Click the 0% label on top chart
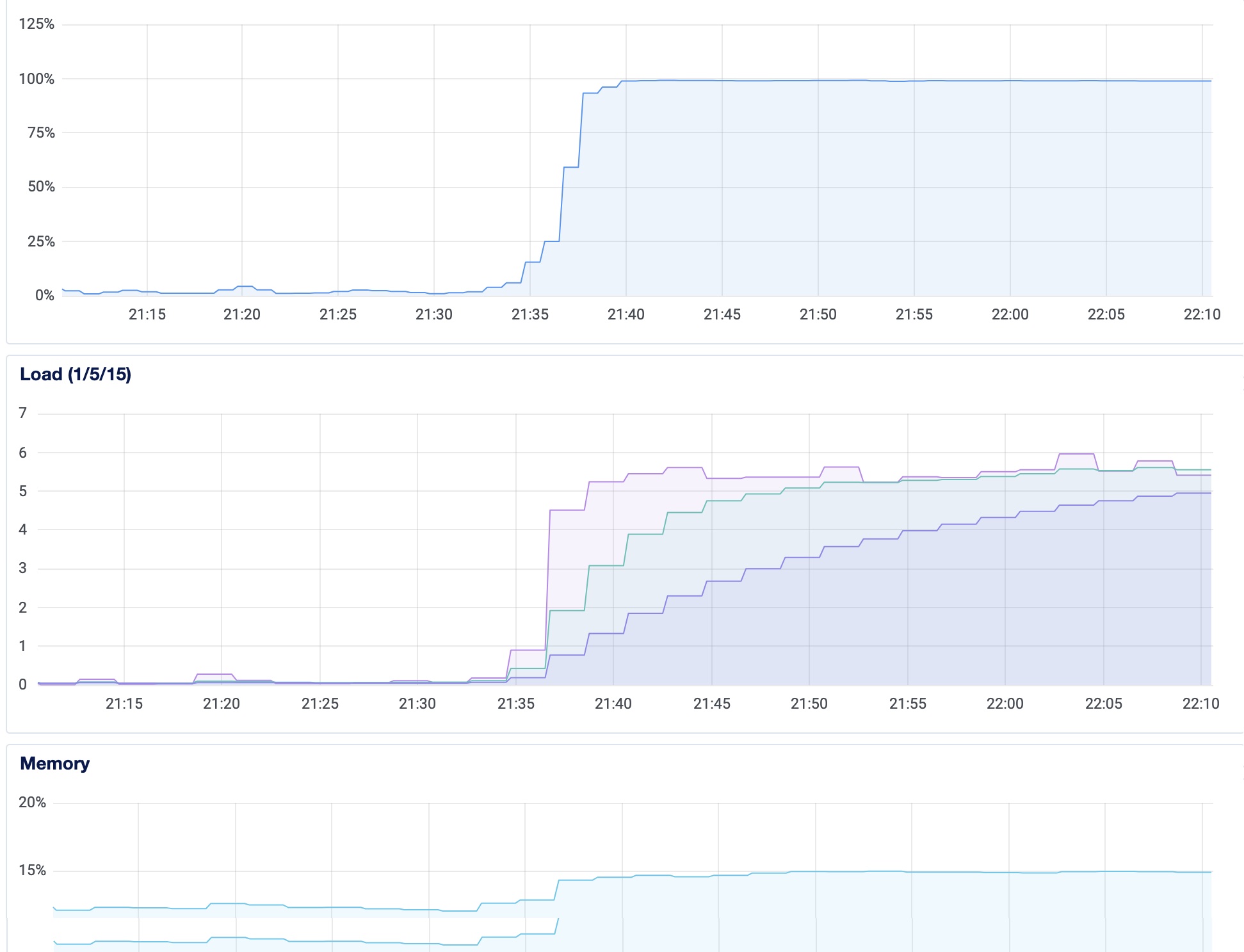Screen dimensions: 1244x952 (44, 295)
